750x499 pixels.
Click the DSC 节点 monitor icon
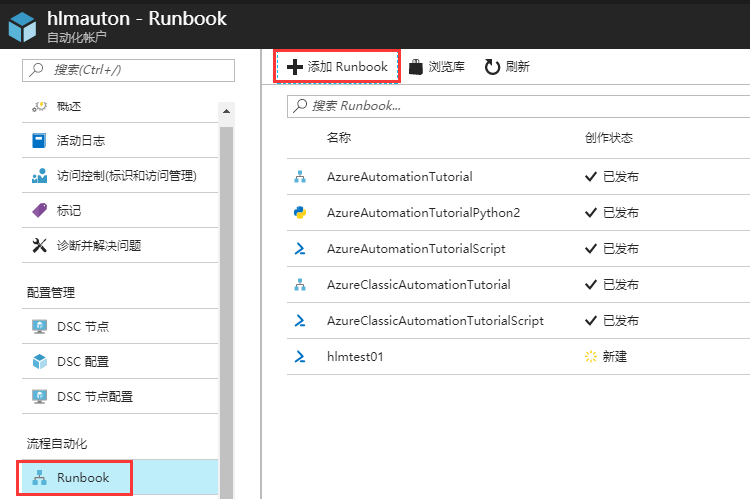40,326
